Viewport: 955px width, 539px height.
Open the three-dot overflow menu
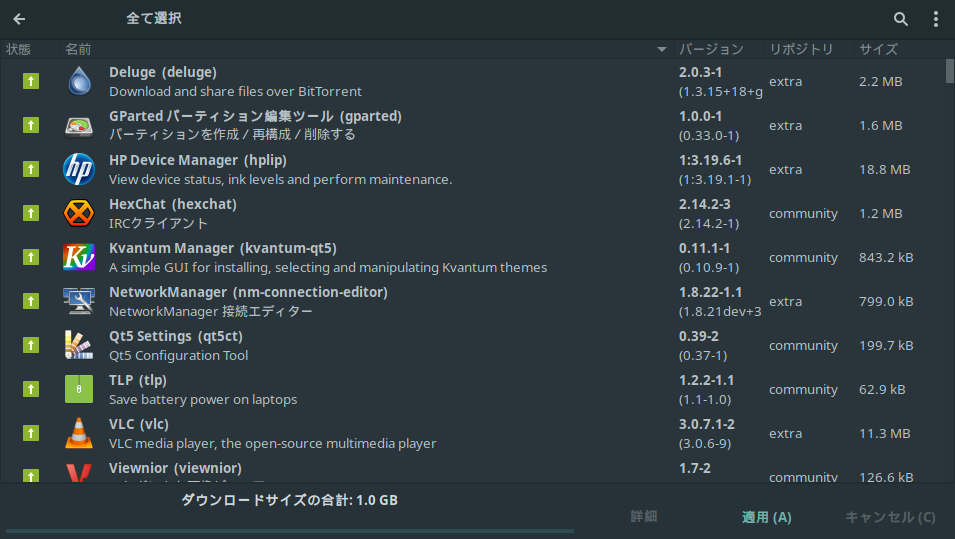tap(936, 19)
